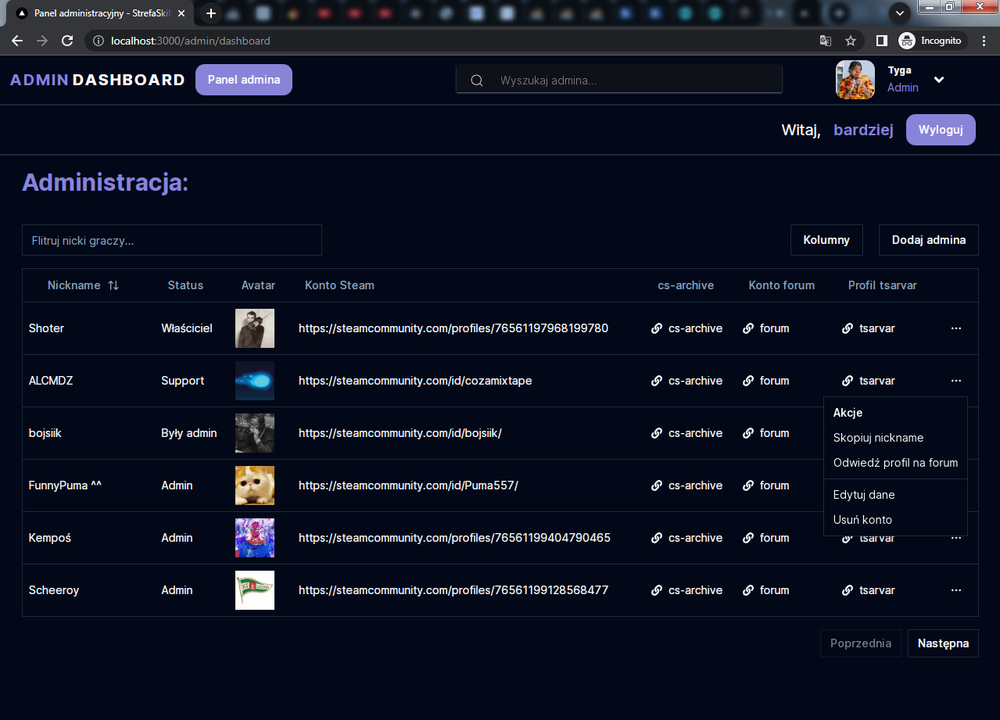Screen dimensions: 1000x720
Task: Open the Puma557 Steam URL
Action: [x=408, y=485]
